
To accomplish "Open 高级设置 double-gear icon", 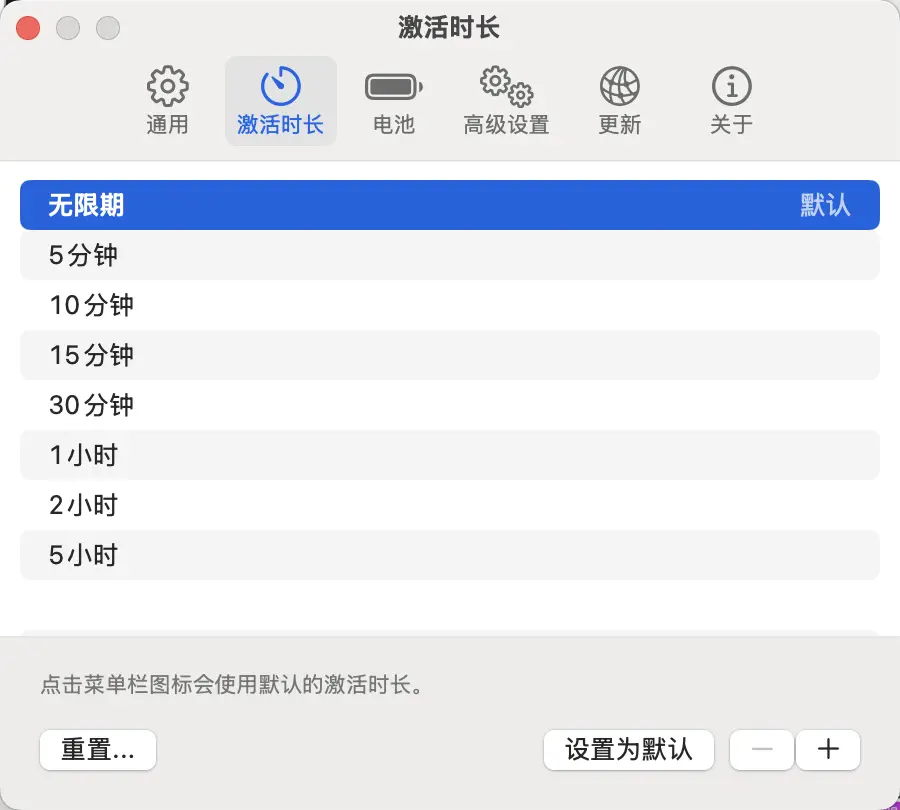I will click(506, 87).
